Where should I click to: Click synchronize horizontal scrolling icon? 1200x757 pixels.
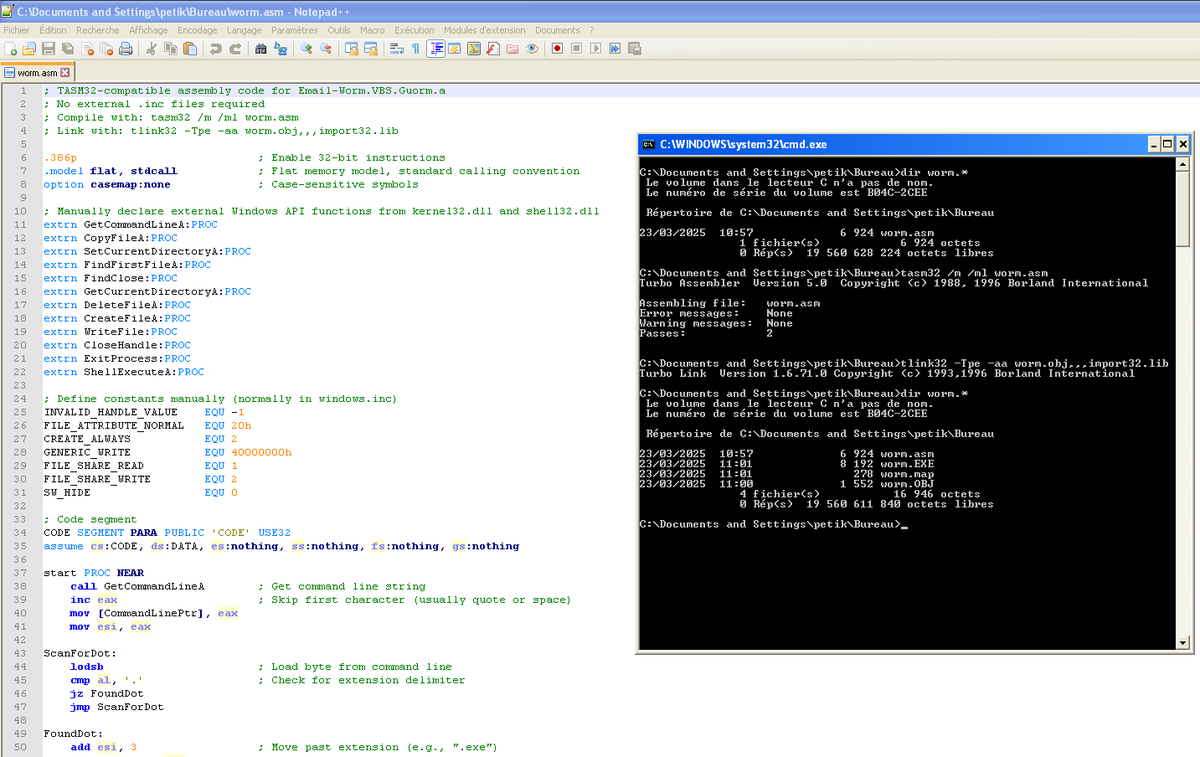pos(371,48)
